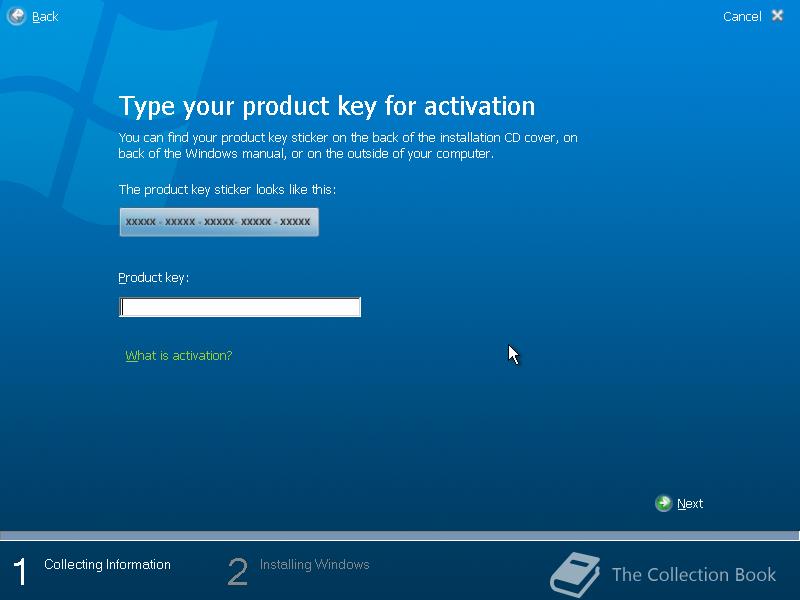Viewport: 800px width, 600px height.
Task: Click the Back text label
Action: (x=45, y=17)
